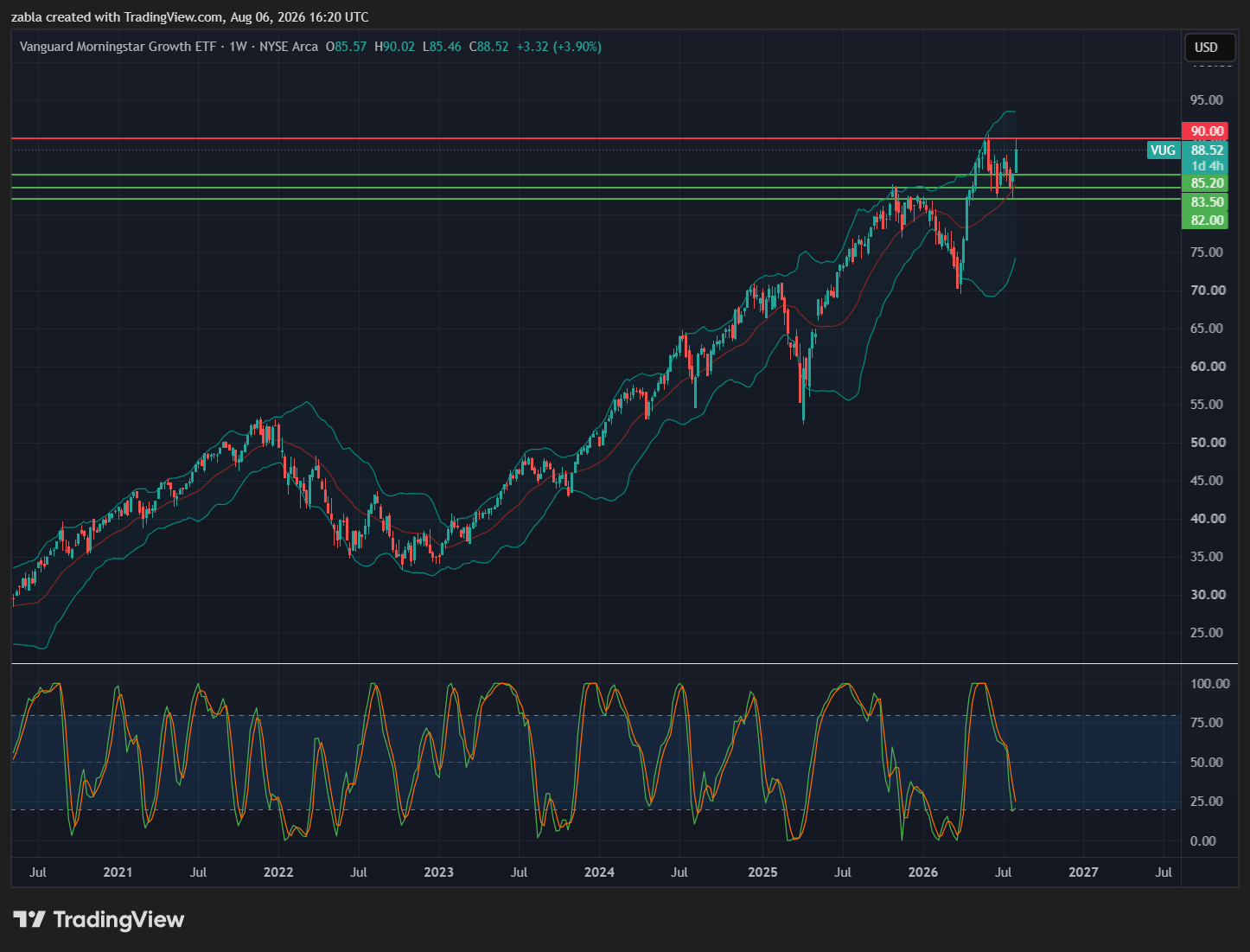The image size is (1250, 952).
Task: Click the 2025 time axis label
Action: pos(762,872)
